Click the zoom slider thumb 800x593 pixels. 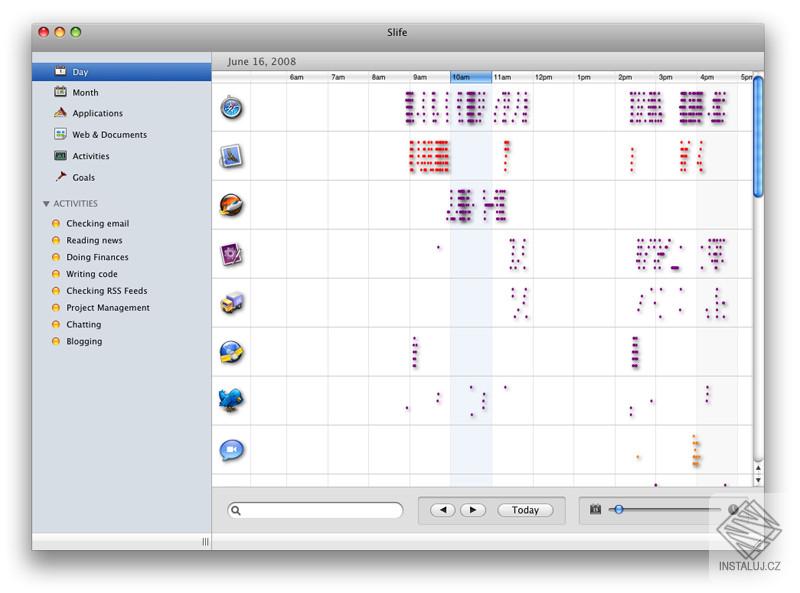(x=619, y=509)
